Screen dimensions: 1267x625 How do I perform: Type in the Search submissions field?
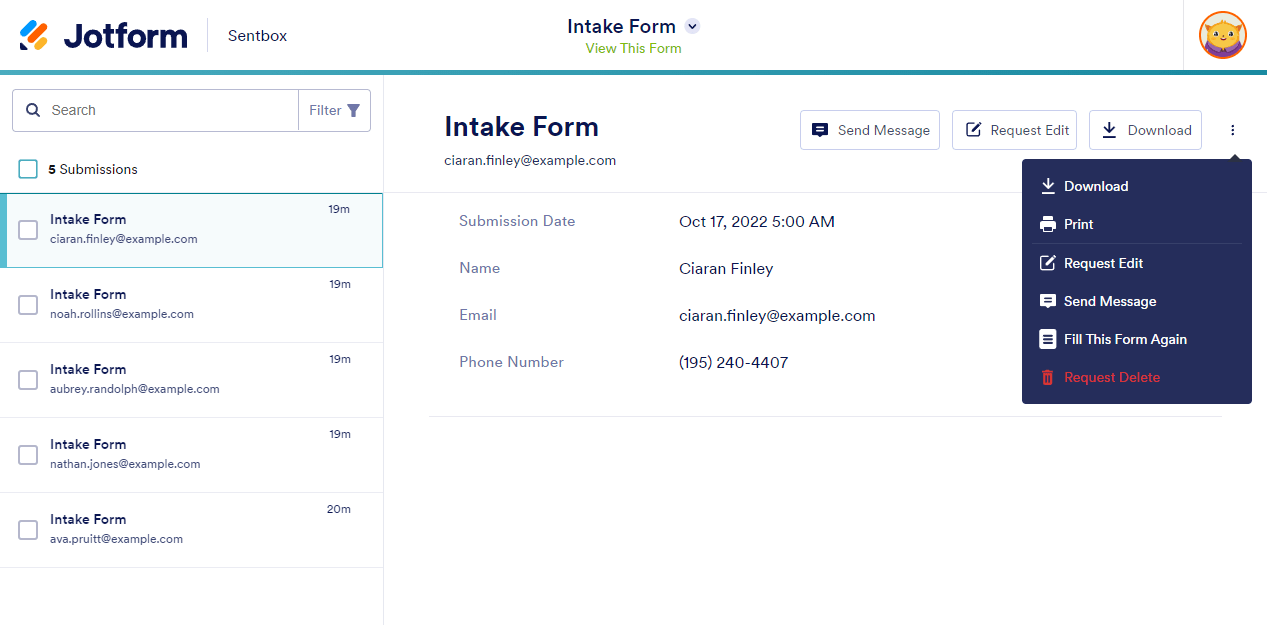click(170, 110)
